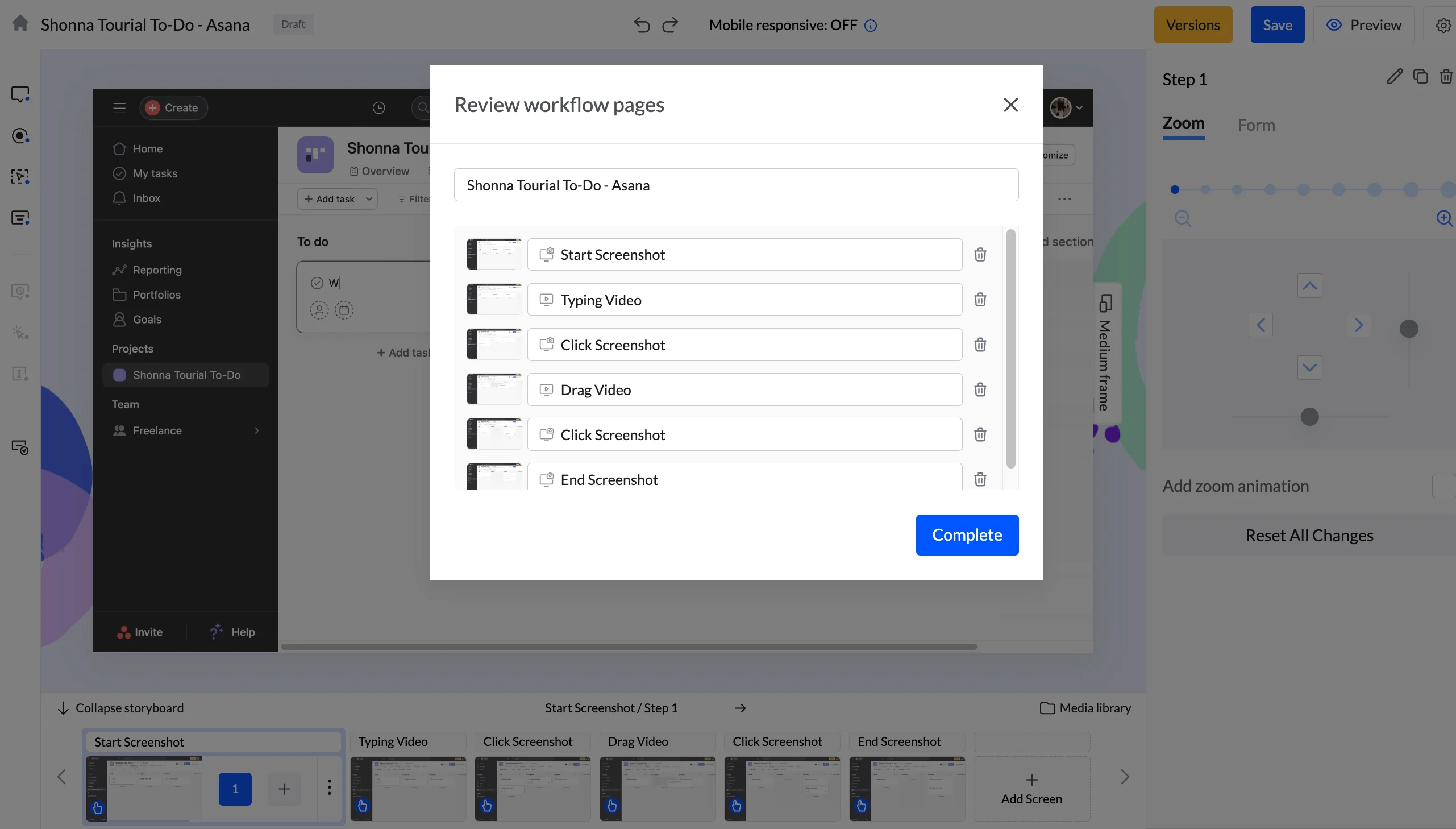Delete the Drag Video page

(980, 390)
